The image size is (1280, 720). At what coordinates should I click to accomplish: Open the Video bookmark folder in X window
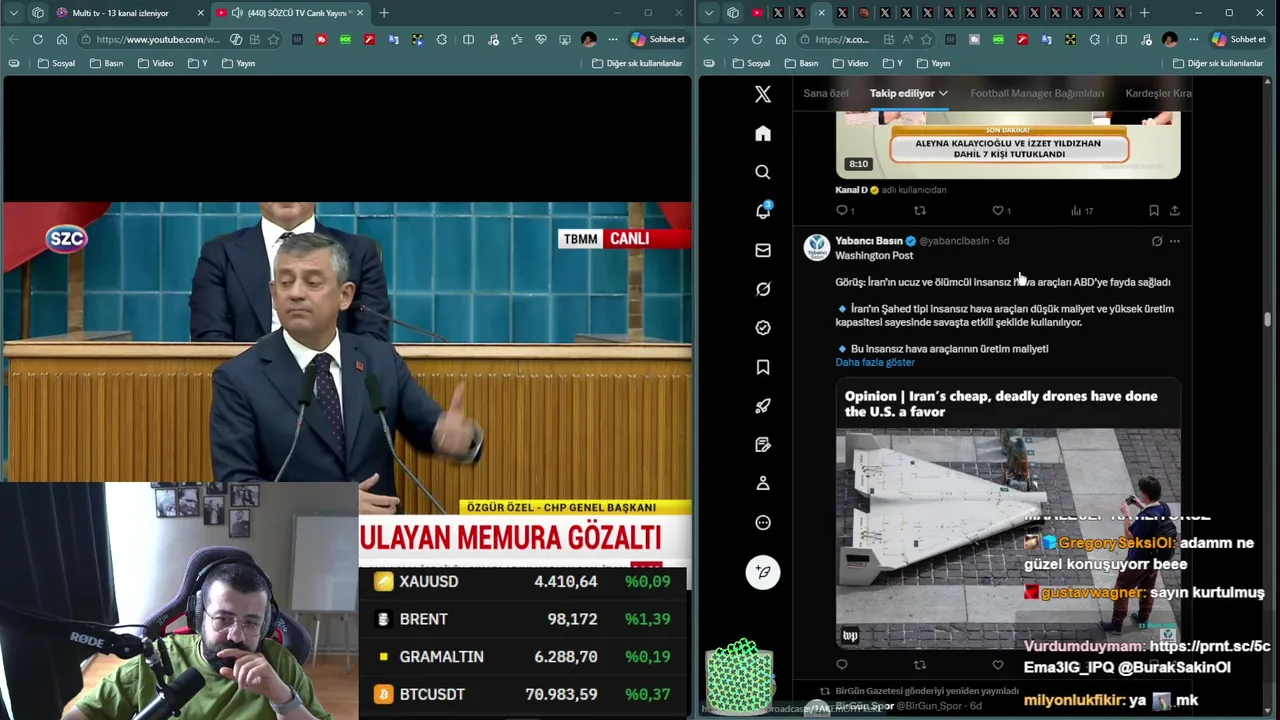pos(850,63)
